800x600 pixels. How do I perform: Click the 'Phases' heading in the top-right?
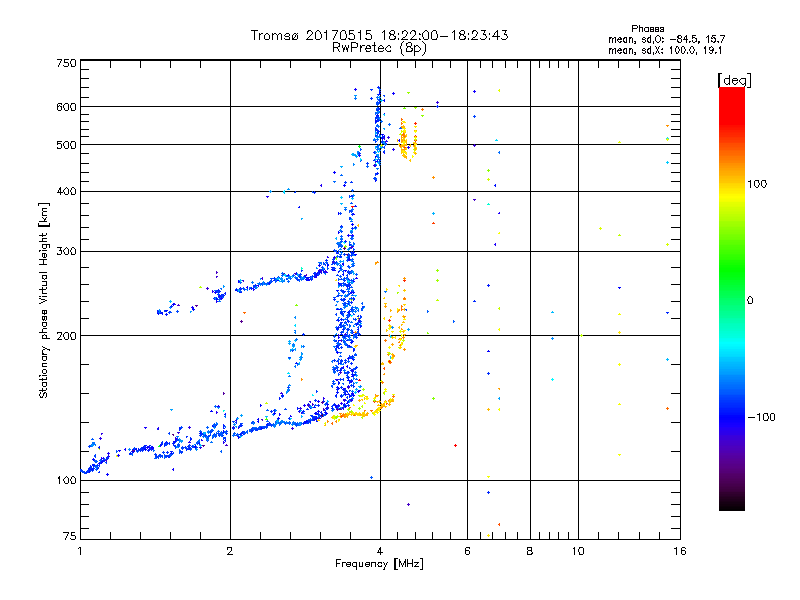647,29
